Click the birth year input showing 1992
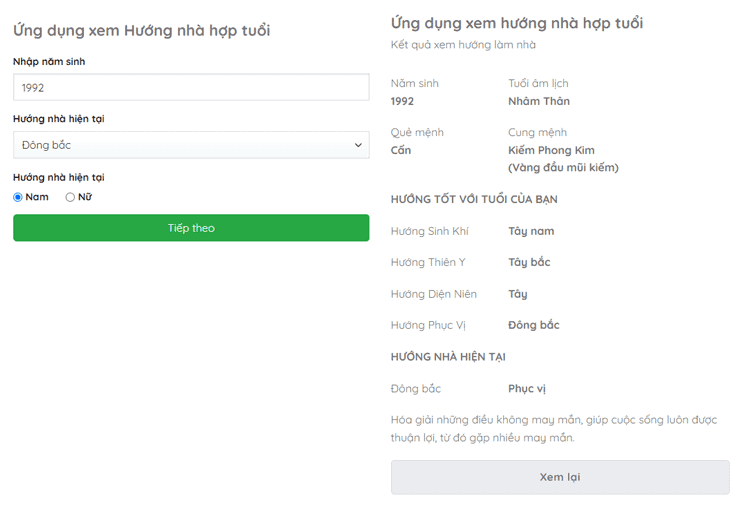Image resolution: width=747 pixels, height=507 pixels. pos(191,87)
